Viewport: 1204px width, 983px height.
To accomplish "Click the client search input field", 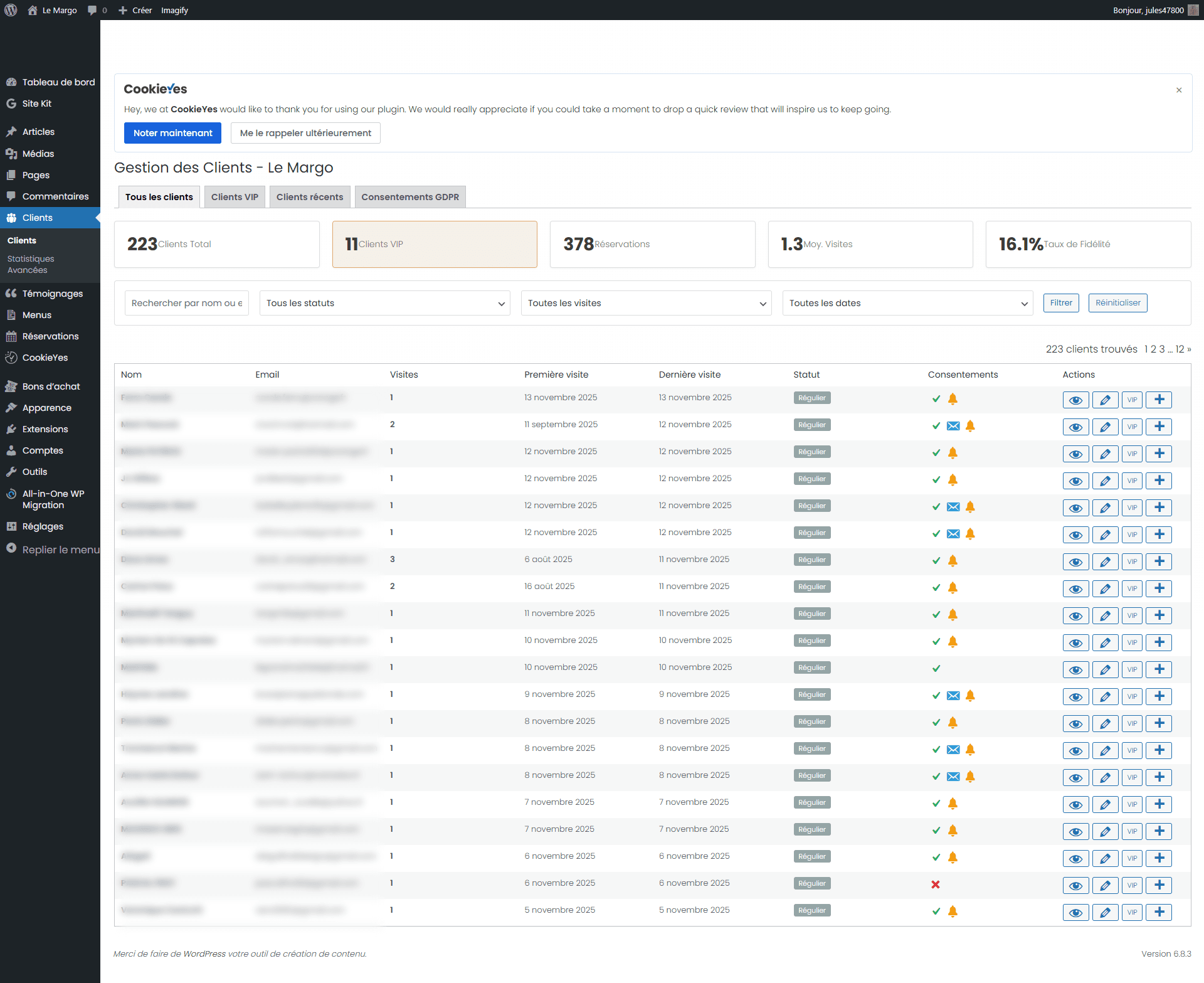I will point(186,303).
